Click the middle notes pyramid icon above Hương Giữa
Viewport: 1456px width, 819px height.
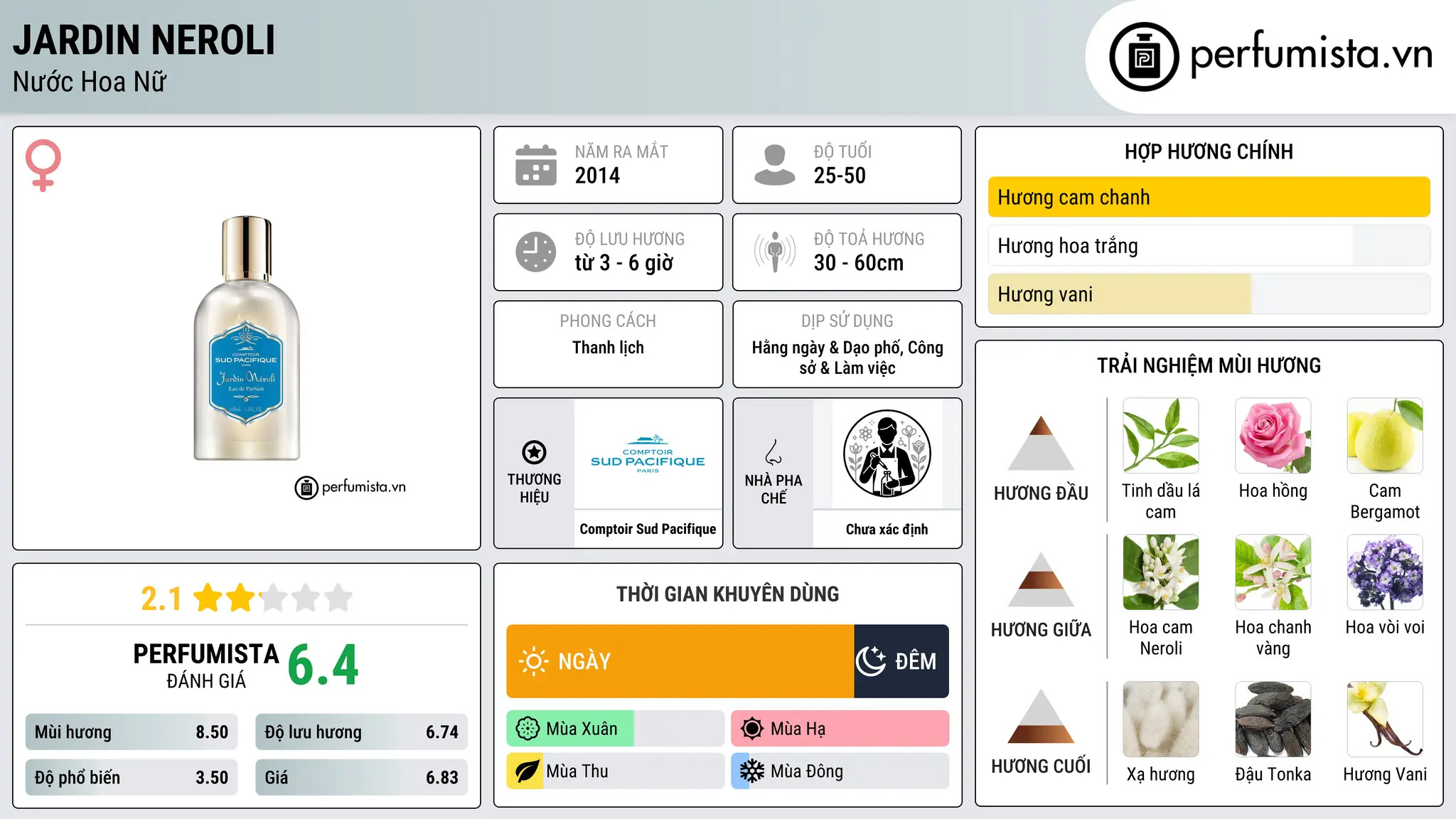click(1042, 579)
